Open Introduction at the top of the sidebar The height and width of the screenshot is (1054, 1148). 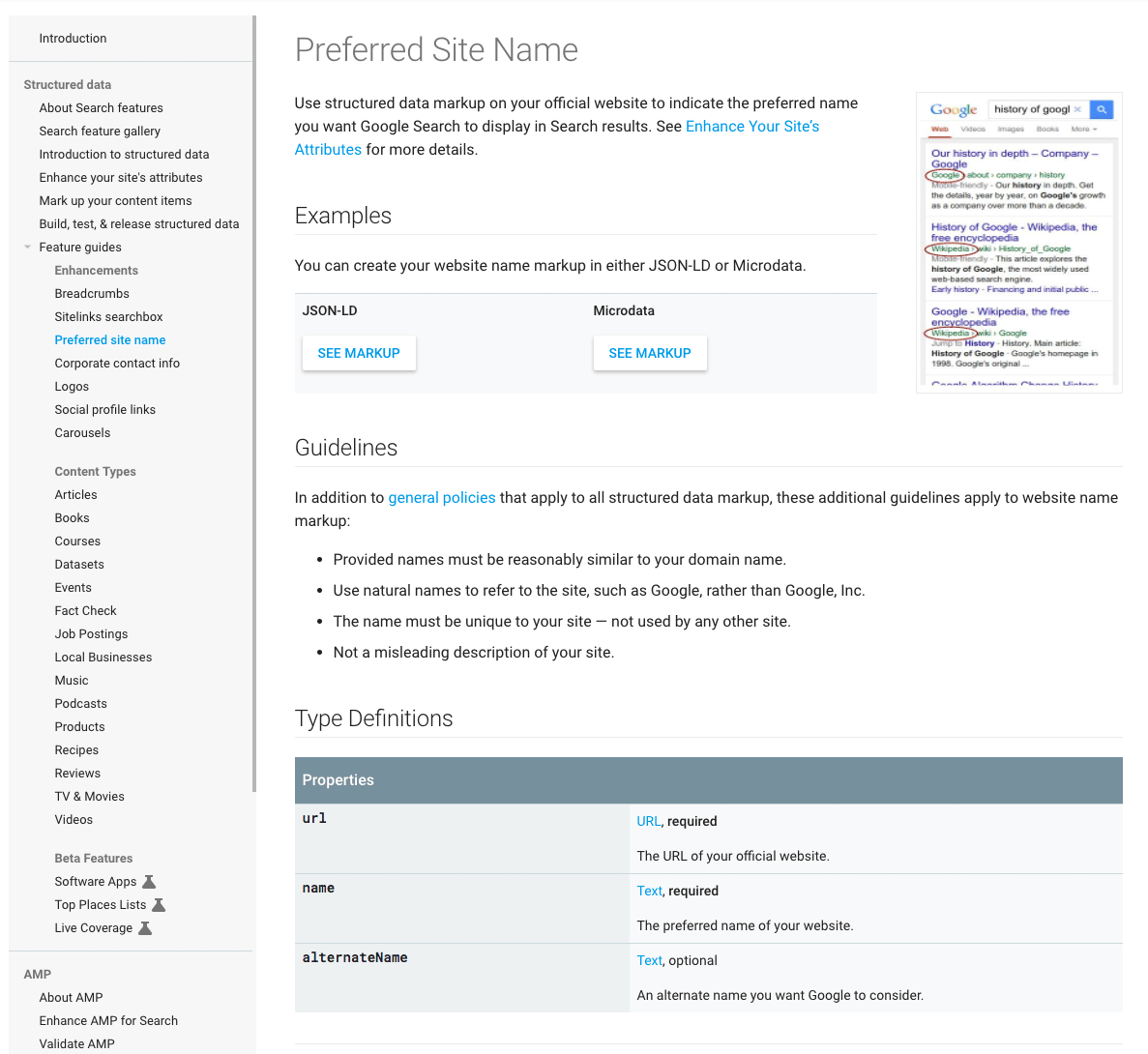click(x=73, y=38)
